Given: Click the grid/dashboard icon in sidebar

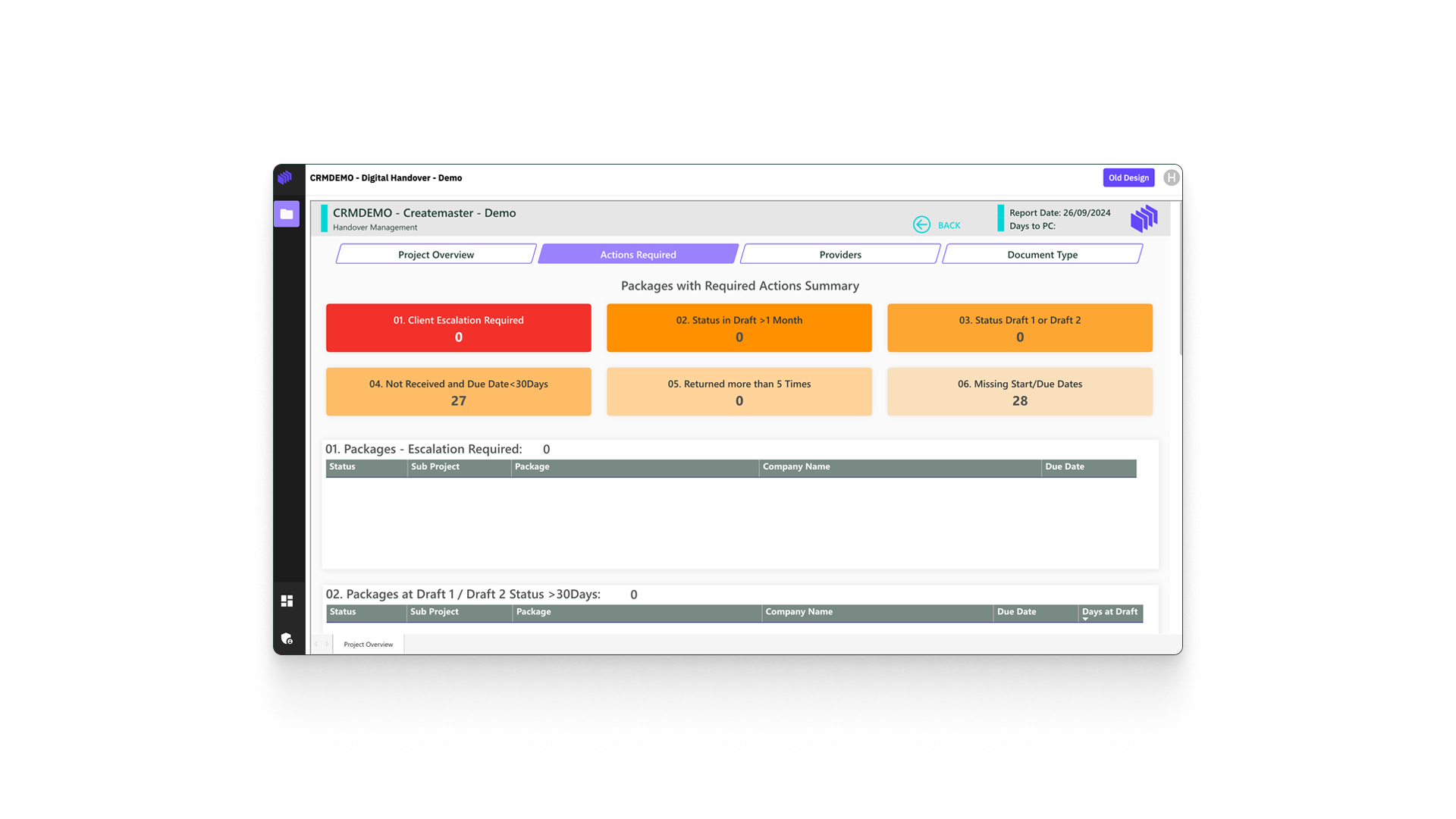Looking at the screenshot, I should point(287,600).
